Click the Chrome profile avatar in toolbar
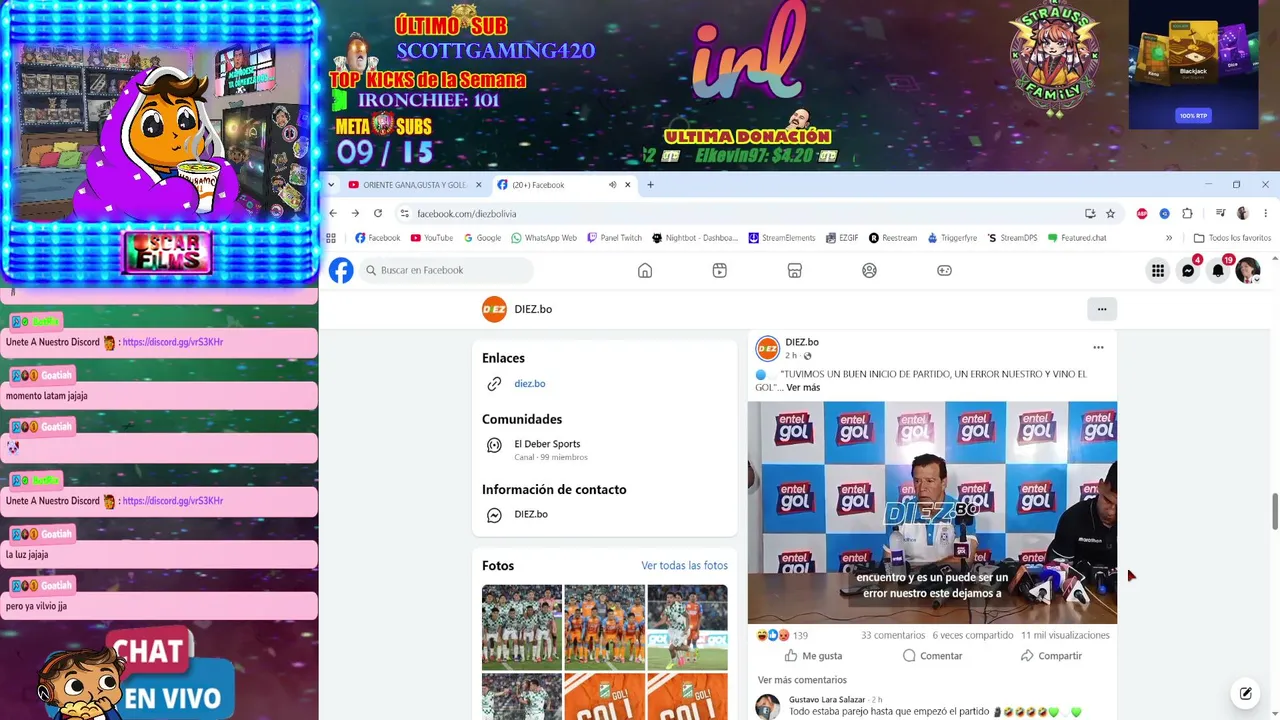This screenshot has height=720, width=1280. point(1243,213)
